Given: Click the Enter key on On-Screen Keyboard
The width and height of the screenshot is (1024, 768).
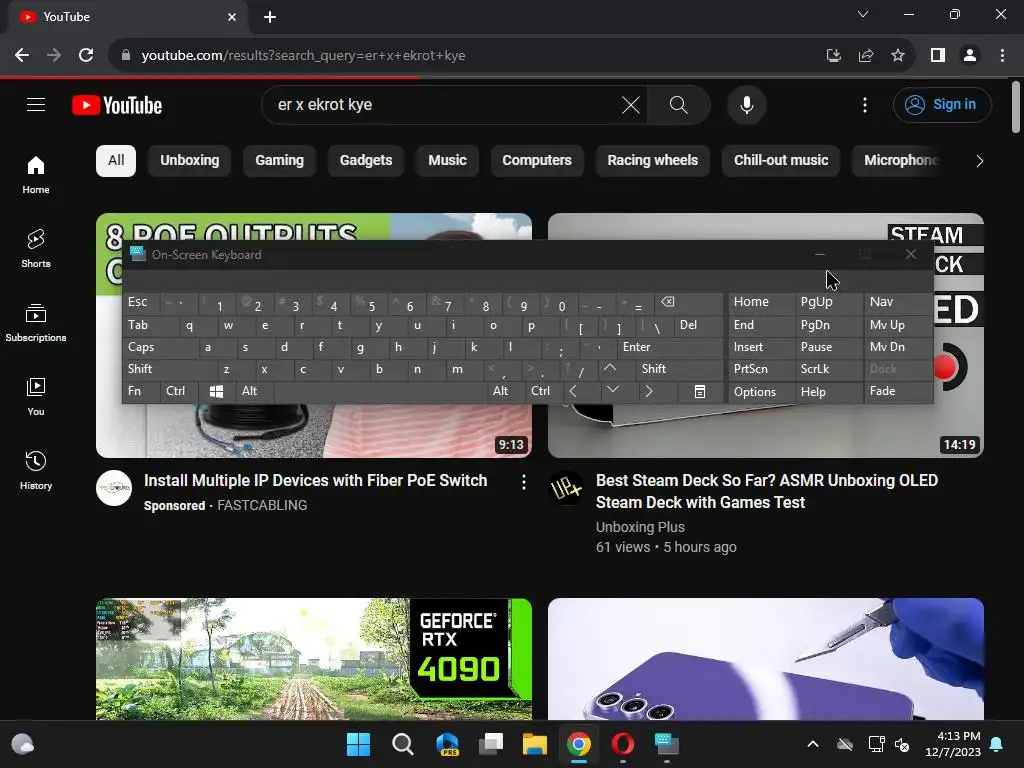Looking at the screenshot, I should pos(669,347).
